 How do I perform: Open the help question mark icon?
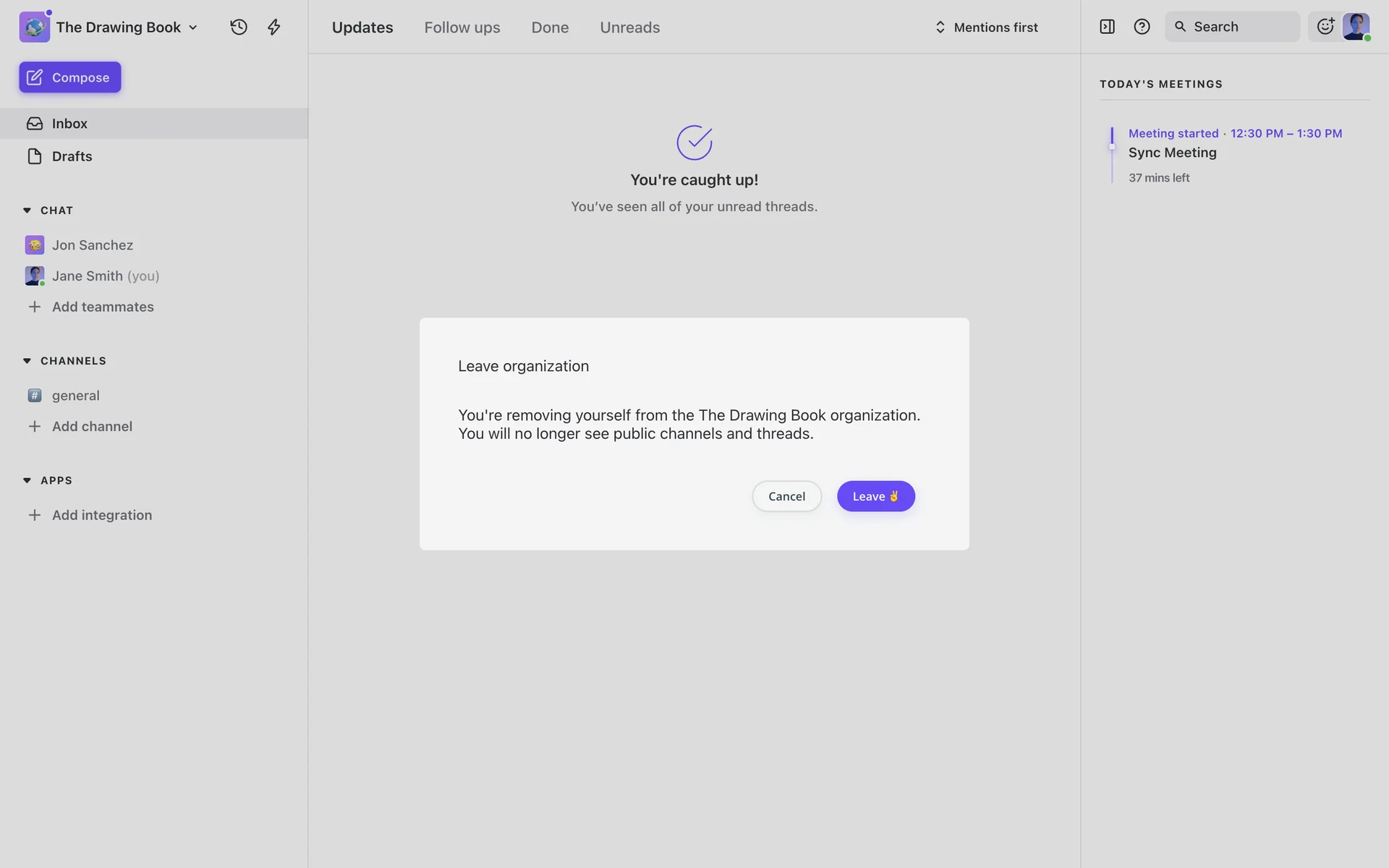click(1142, 27)
